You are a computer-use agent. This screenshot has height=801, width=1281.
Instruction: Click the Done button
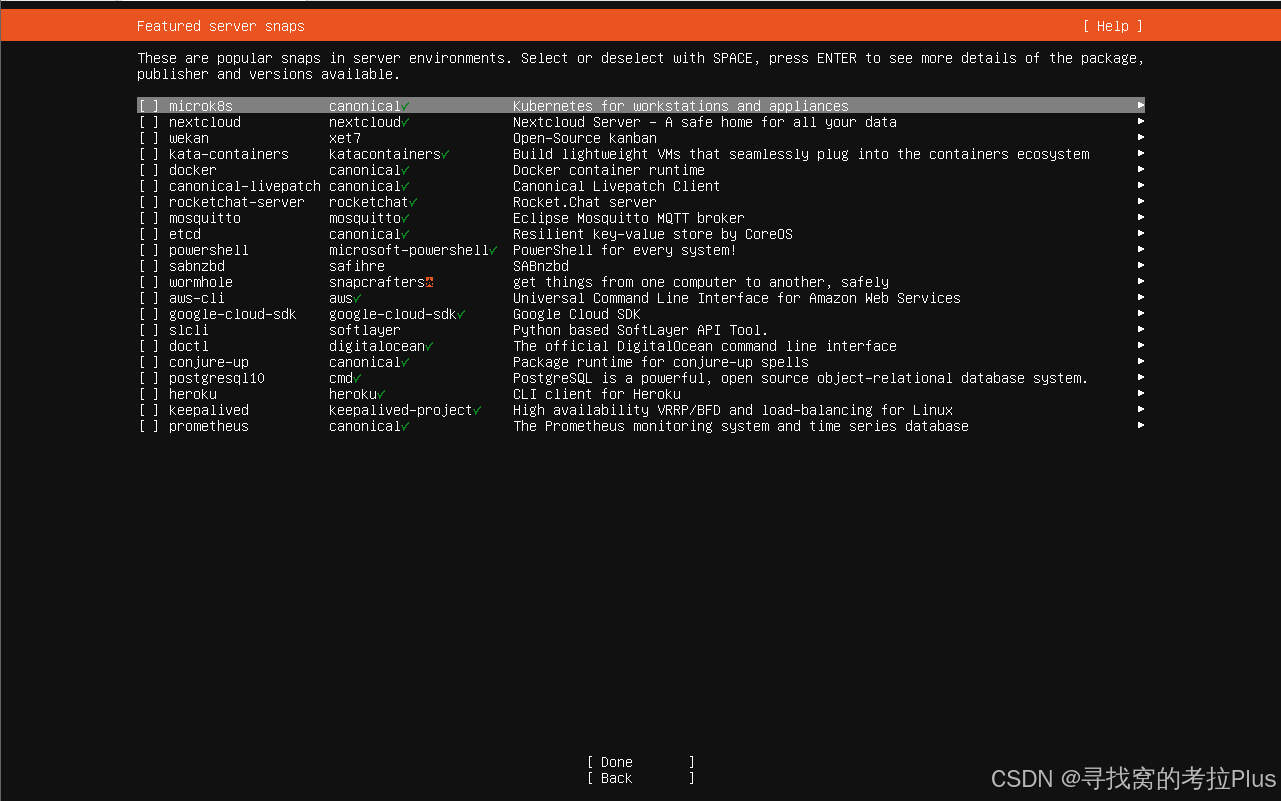point(641,762)
